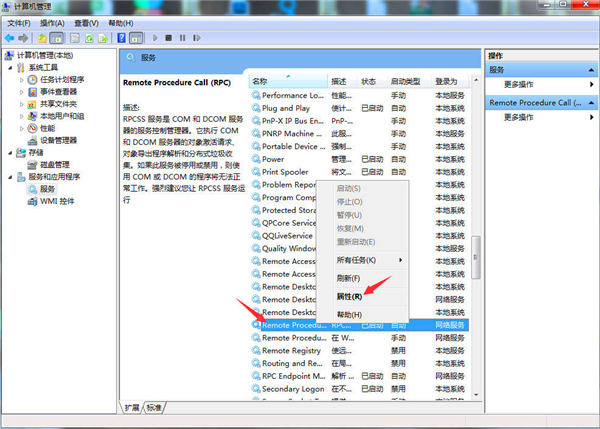Screen dimensions: 600x429
Task: Select the RPC Endpoint M... service row
Action: pos(360,376)
